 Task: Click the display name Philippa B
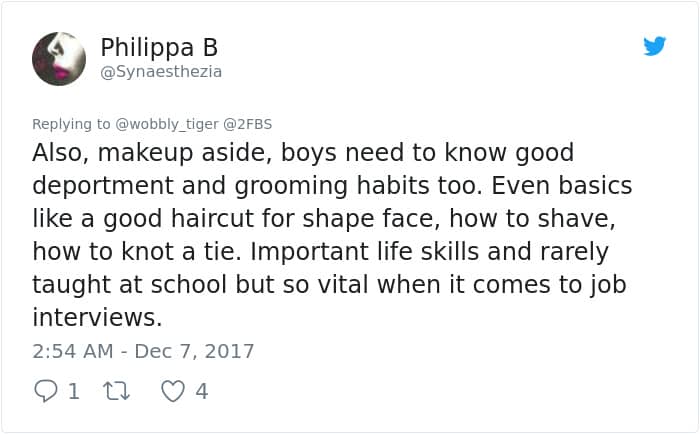159,47
